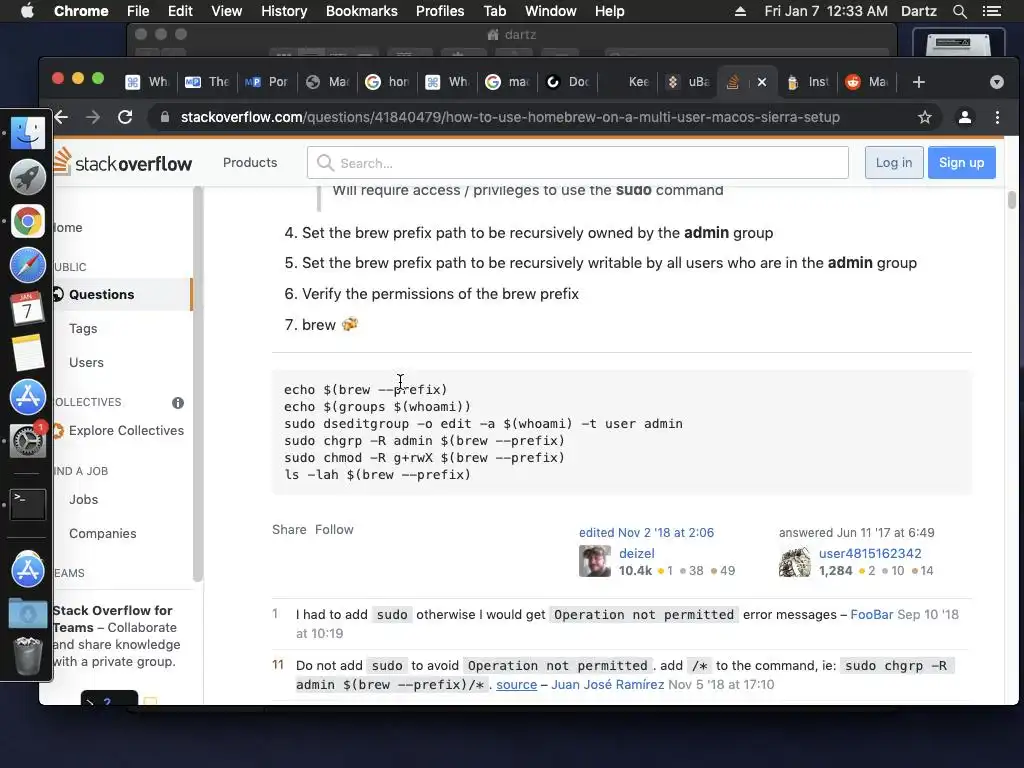Click user4815162342's avatar image
The height and width of the screenshot is (768, 1024).
pos(795,562)
